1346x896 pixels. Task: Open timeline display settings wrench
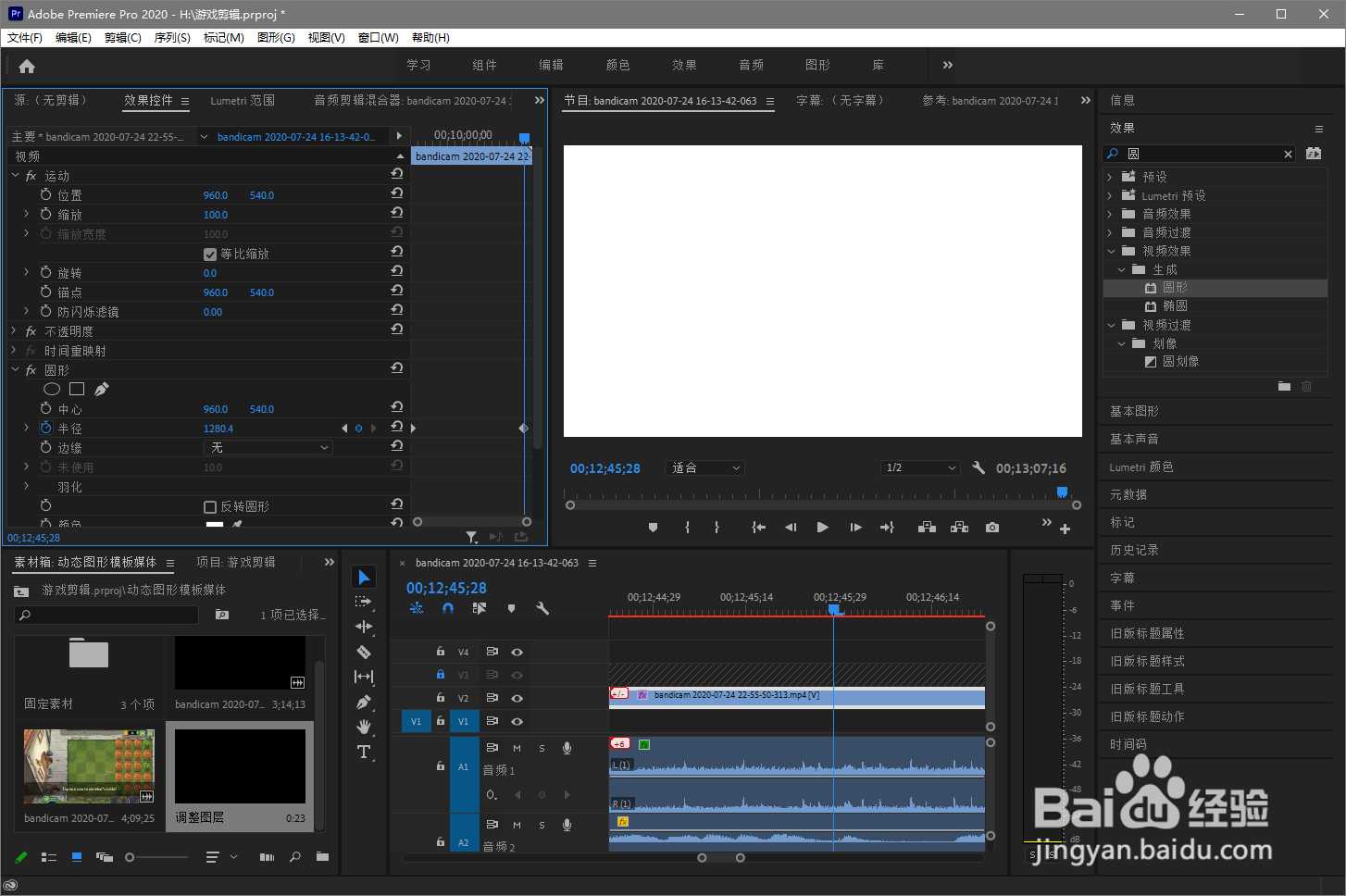(x=542, y=608)
